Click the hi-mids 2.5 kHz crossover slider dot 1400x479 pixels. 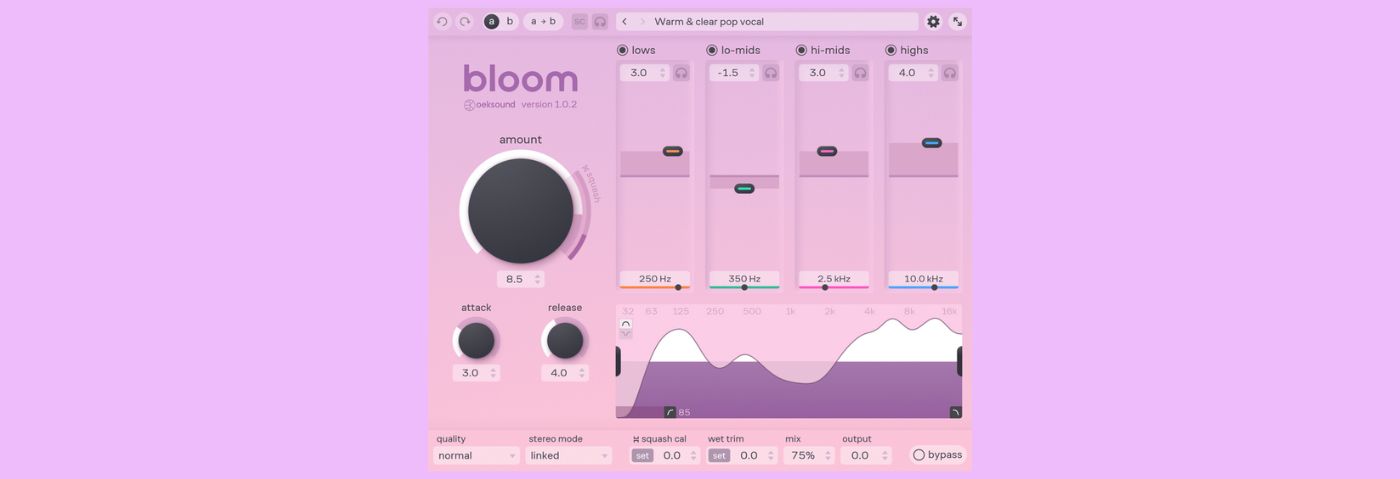tap(825, 287)
